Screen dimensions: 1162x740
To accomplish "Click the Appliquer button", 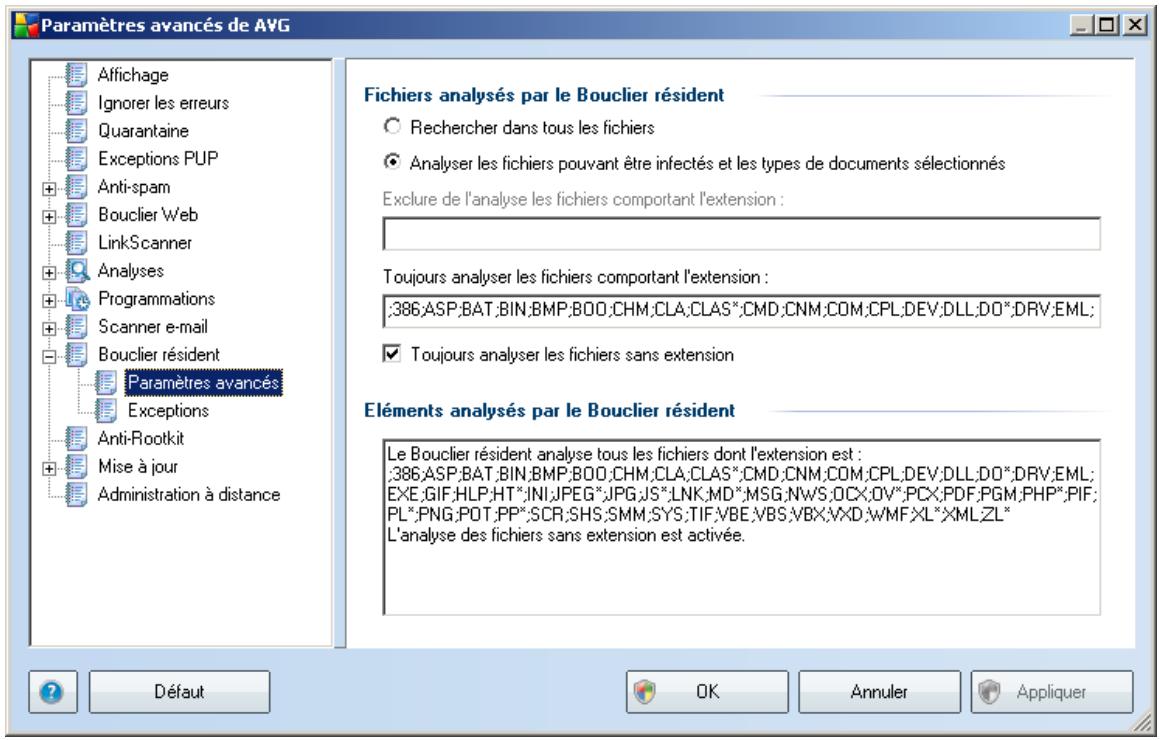I will (1052, 692).
